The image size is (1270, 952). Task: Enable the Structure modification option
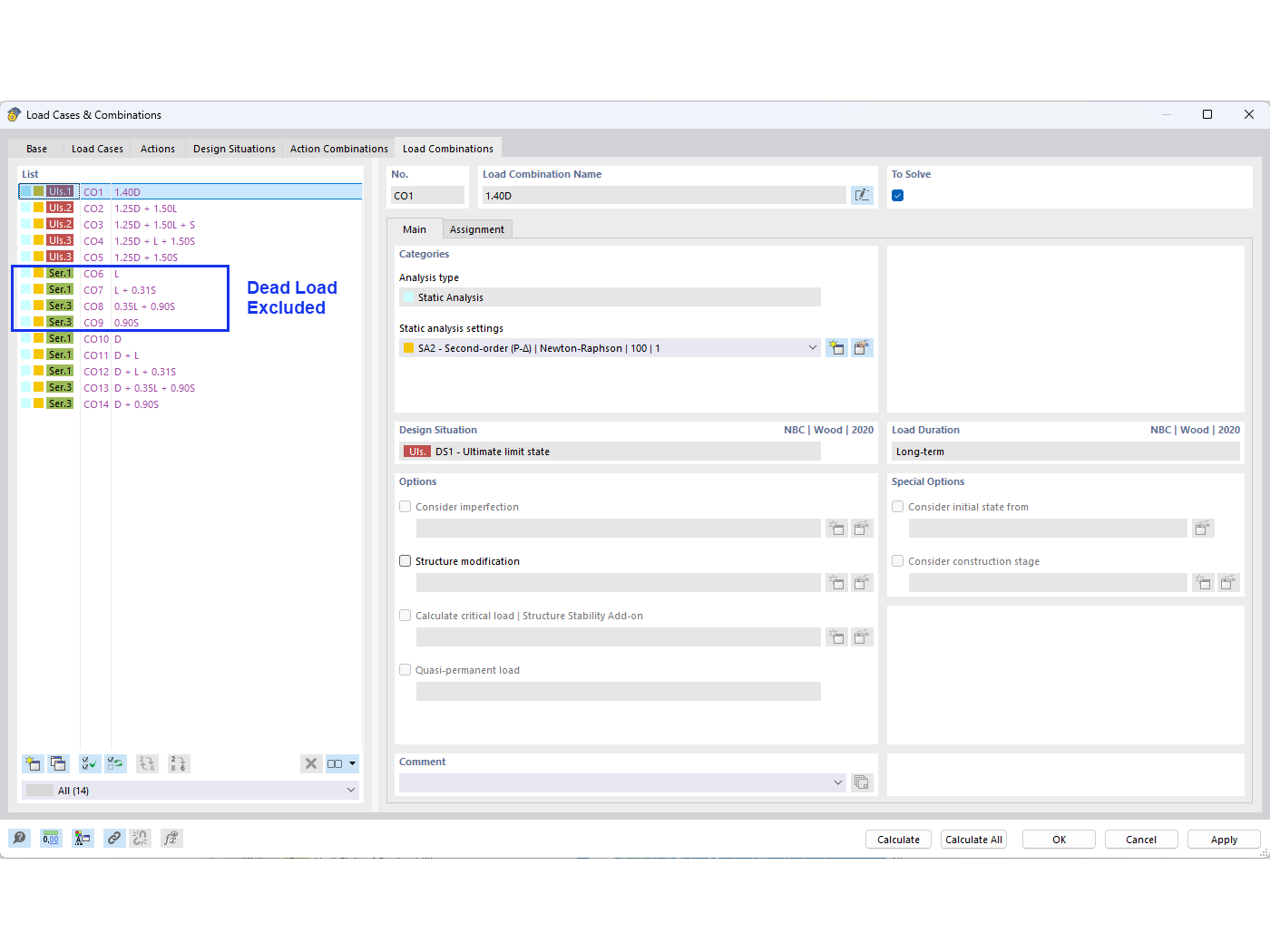tap(405, 560)
